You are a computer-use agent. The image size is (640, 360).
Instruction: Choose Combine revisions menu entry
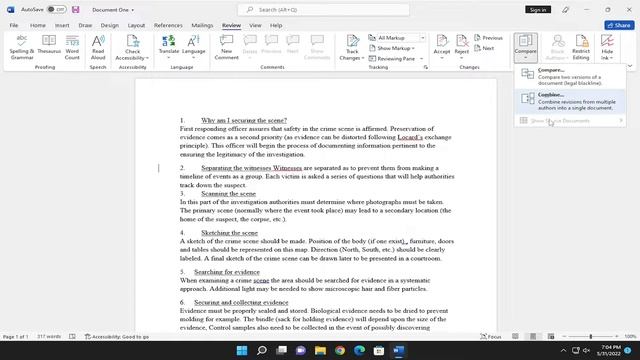(570, 101)
